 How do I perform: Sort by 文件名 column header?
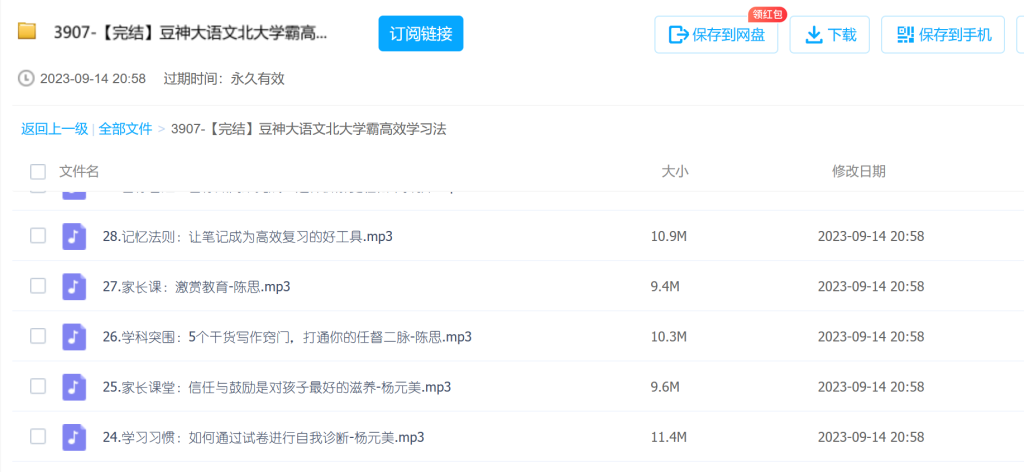click(x=79, y=172)
